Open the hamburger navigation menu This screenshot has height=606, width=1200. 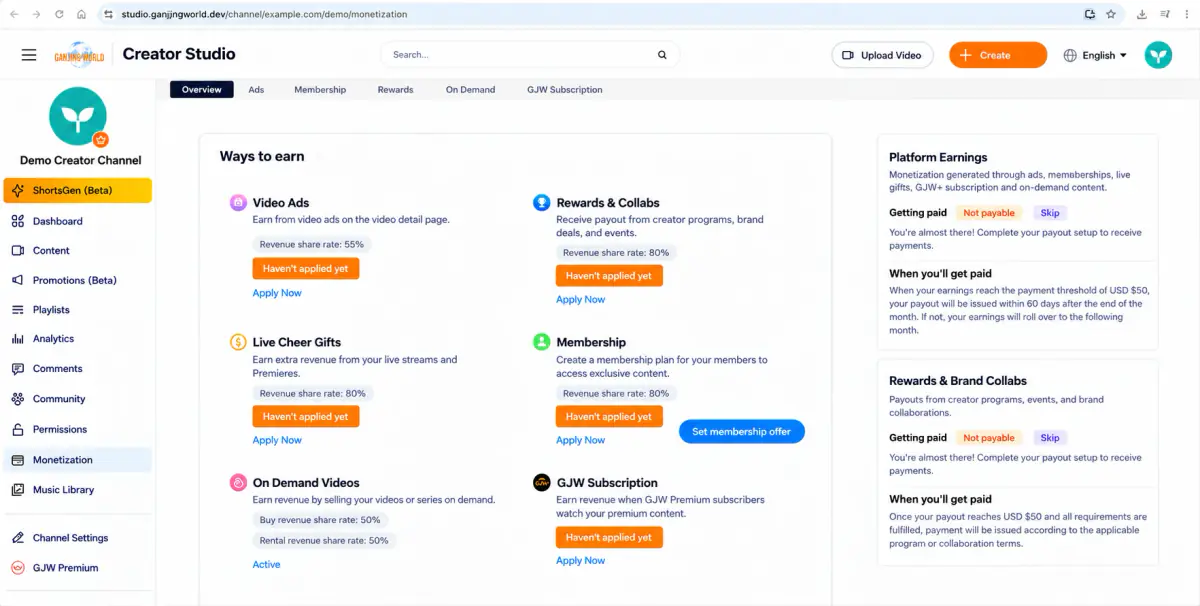point(29,55)
